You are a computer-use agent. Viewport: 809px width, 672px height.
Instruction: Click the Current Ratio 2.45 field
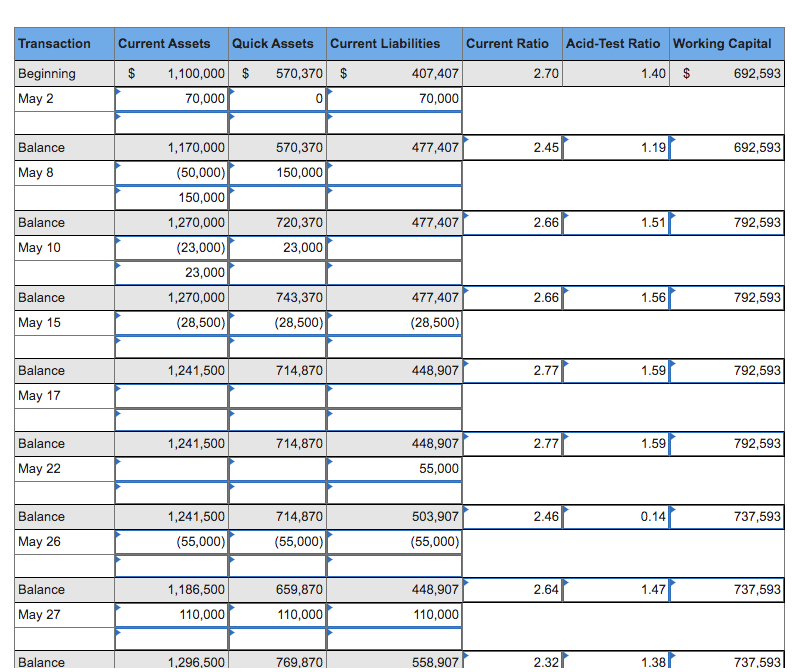tap(512, 148)
